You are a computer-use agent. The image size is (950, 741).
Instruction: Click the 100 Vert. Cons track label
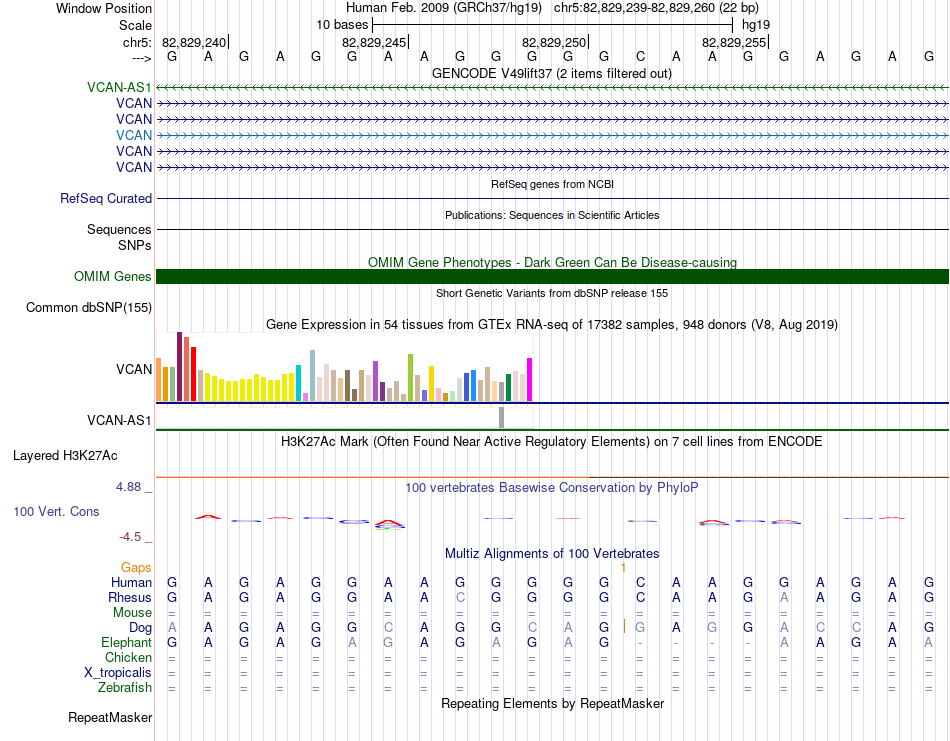pyautogui.click(x=56, y=511)
